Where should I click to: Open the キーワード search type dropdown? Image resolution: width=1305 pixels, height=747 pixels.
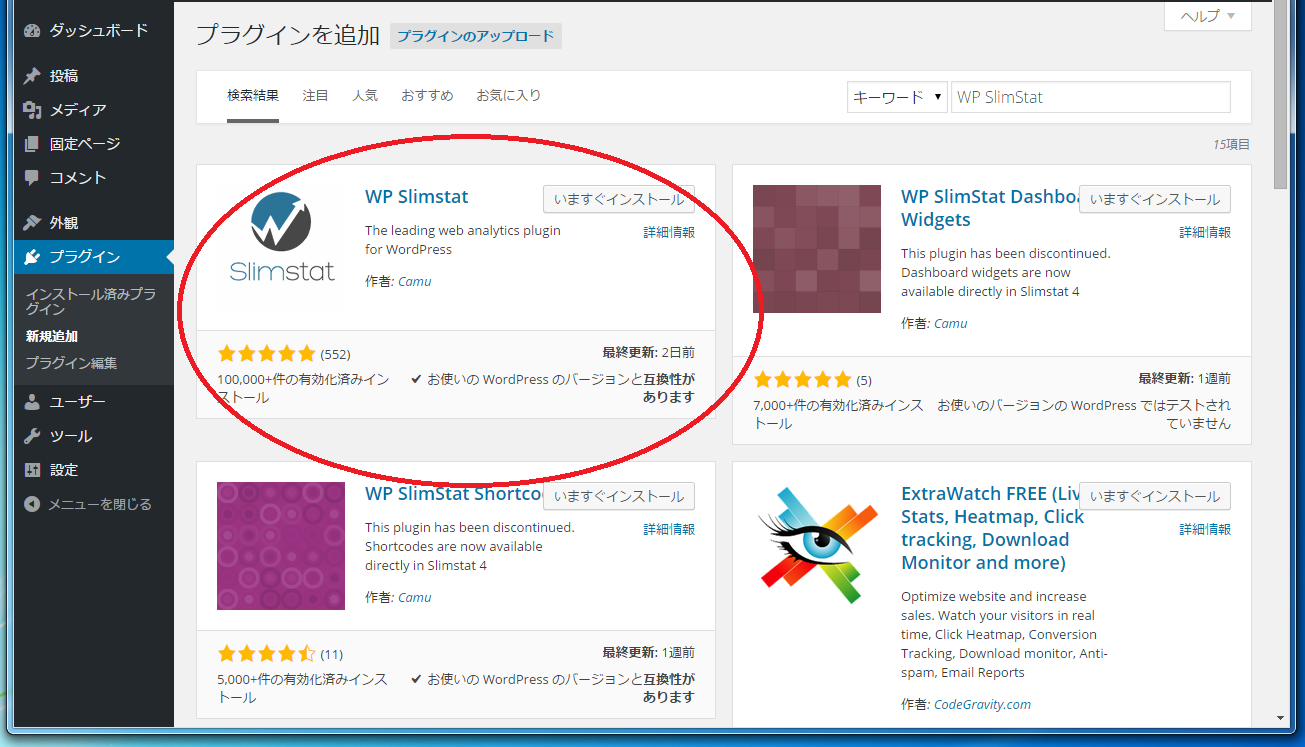(897, 97)
